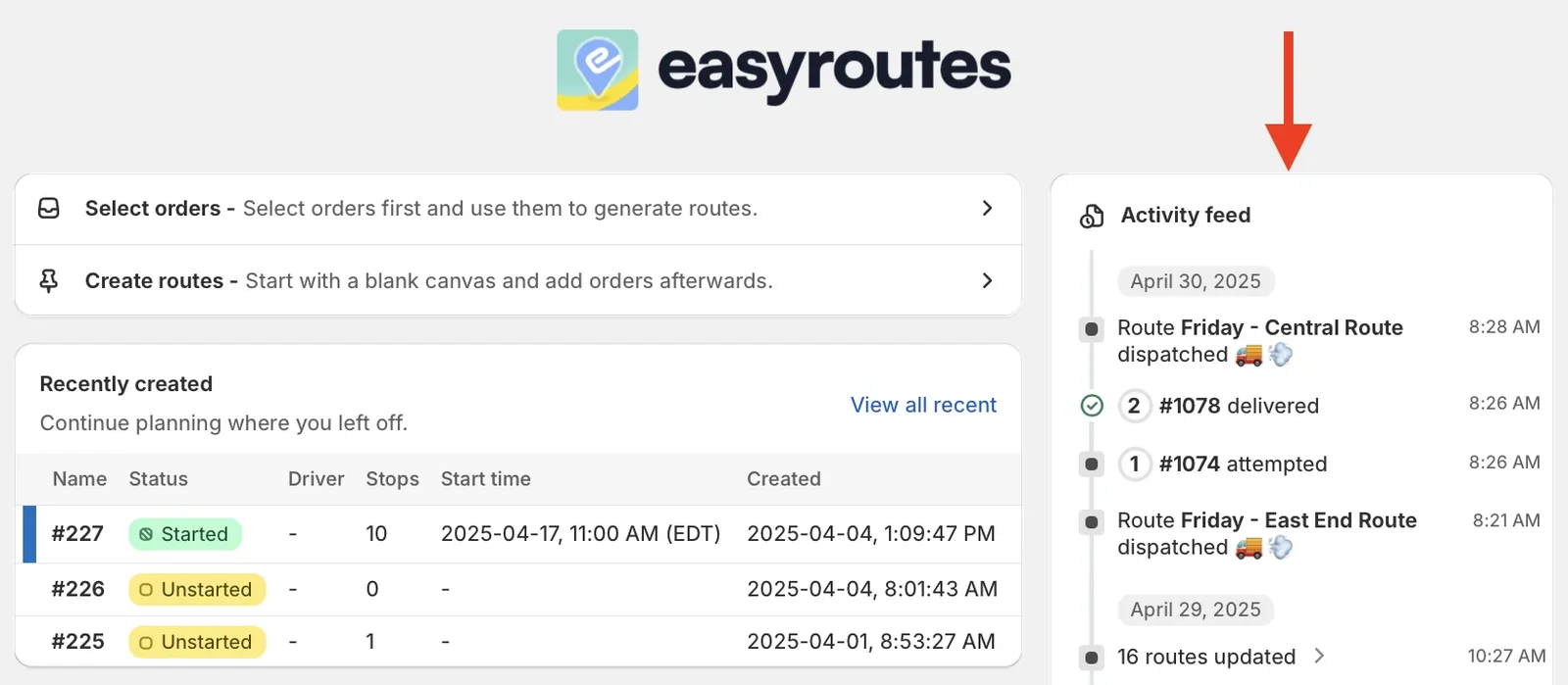Click green check icon beside #1078 delivered

[1092, 406]
